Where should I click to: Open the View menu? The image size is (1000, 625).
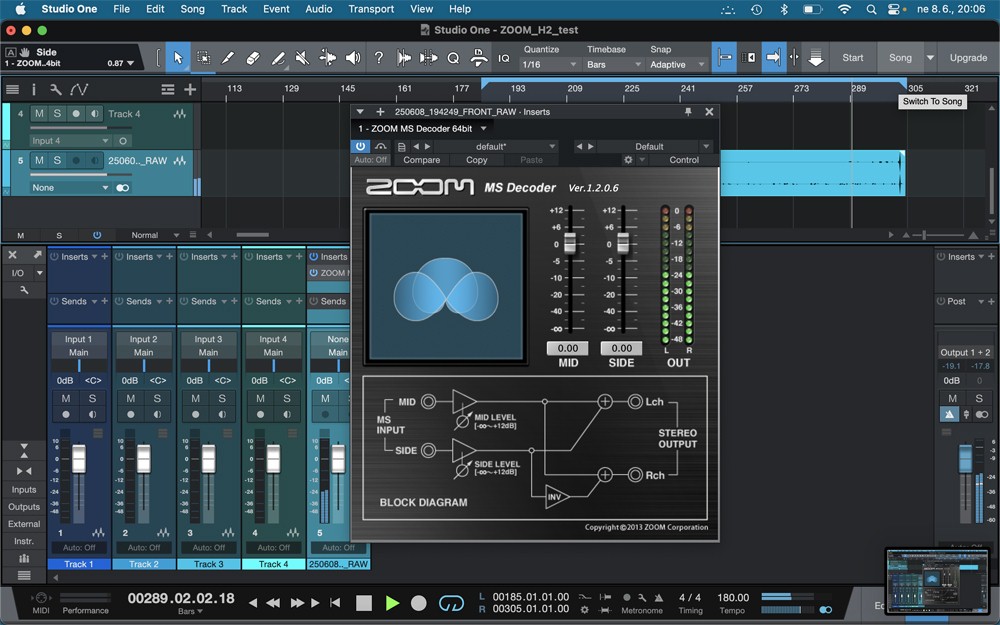click(421, 9)
